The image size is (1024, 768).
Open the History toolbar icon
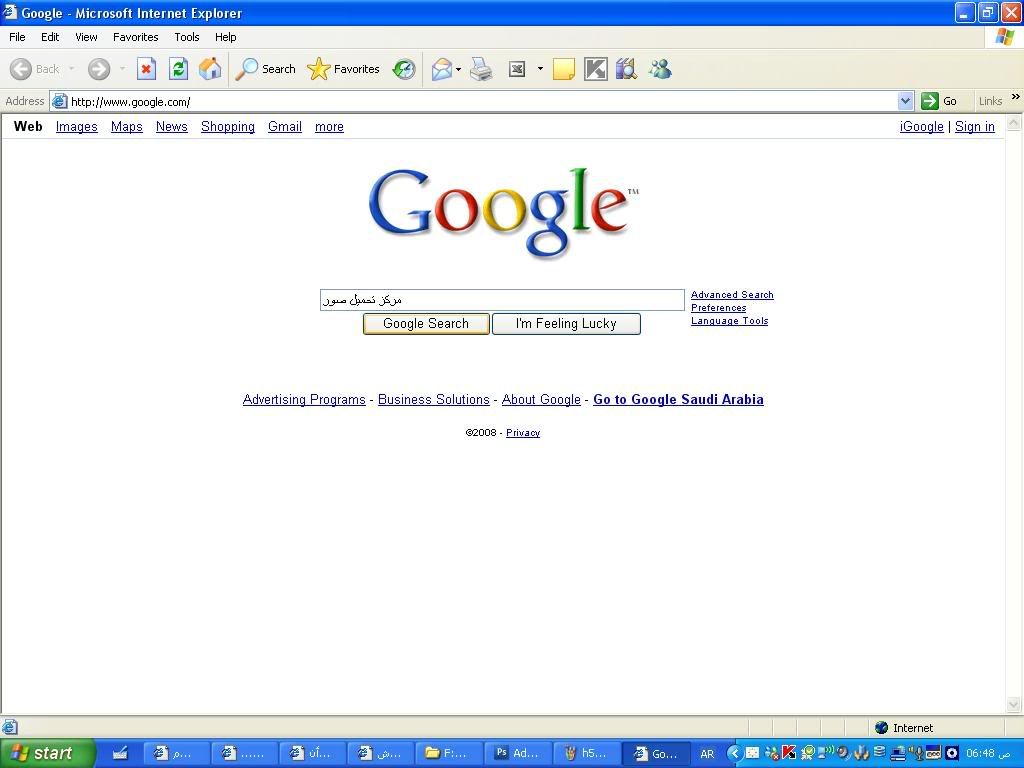tap(404, 69)
